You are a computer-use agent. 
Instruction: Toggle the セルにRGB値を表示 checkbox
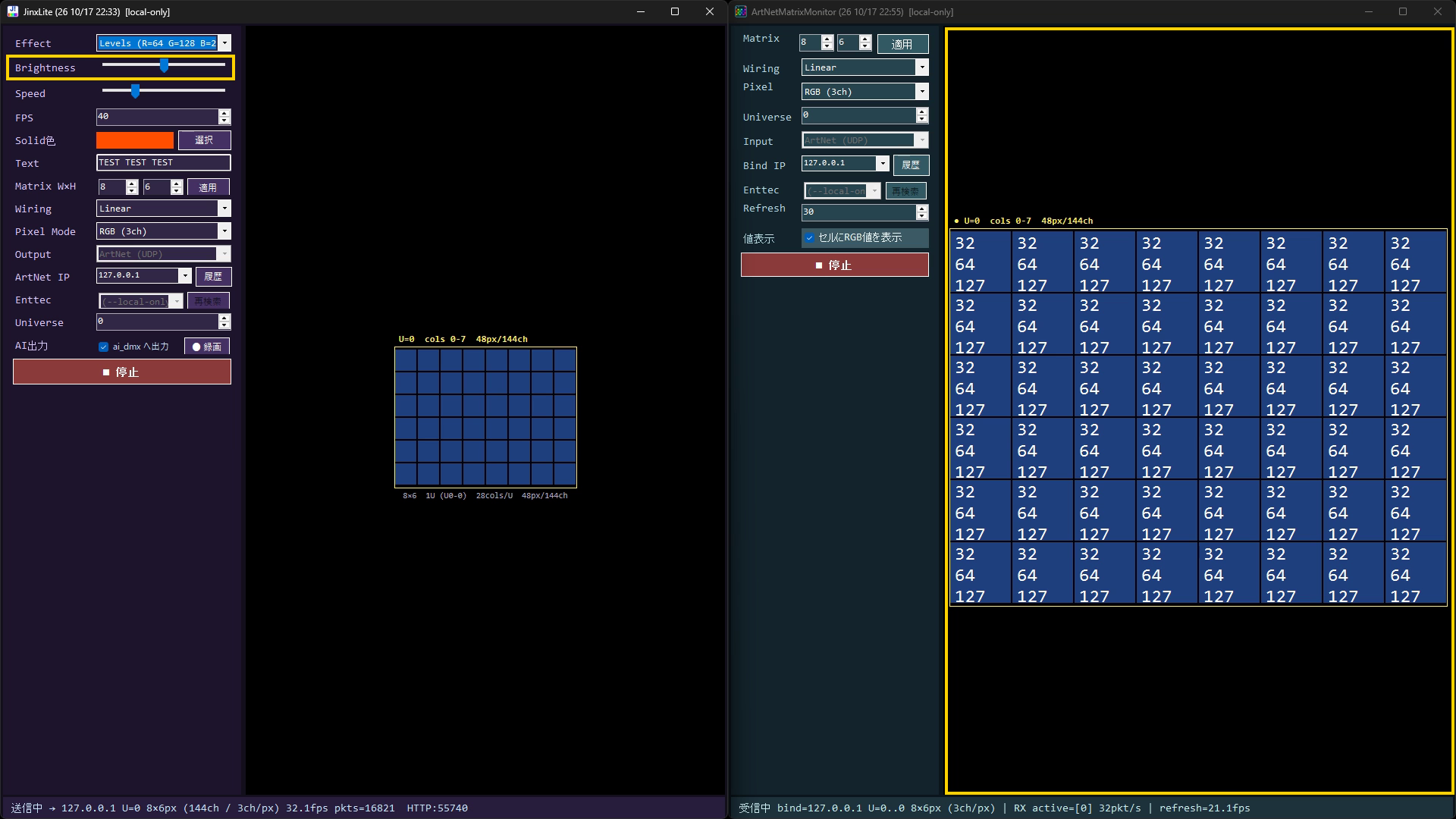click(809, 237)
